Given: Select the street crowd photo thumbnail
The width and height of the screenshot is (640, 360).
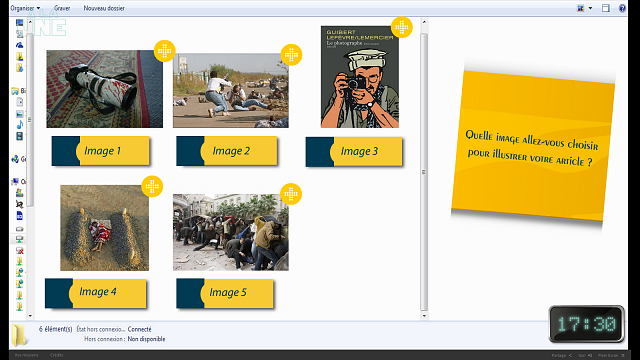Looking at the screenshot, I should (231, 232).
